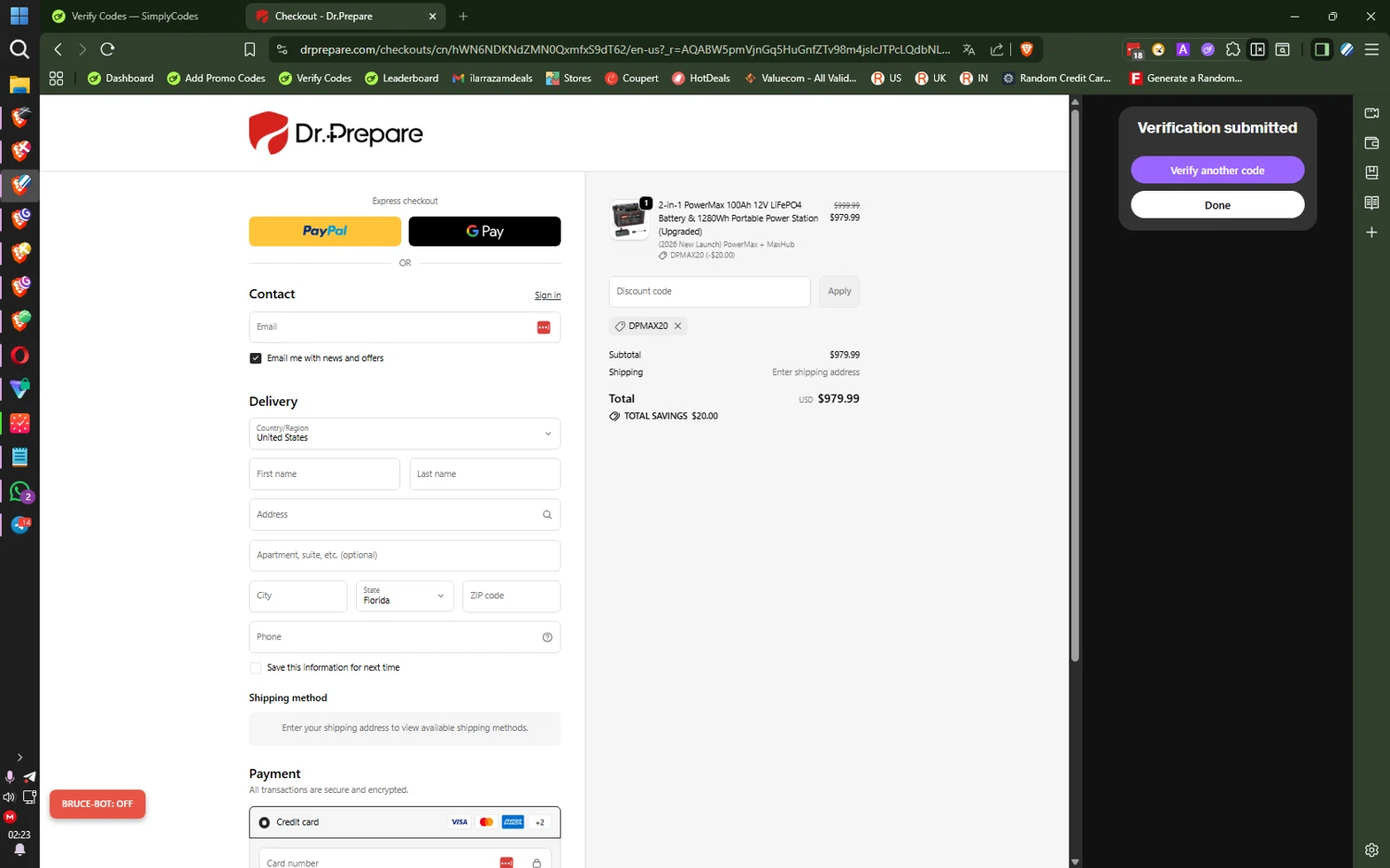Open apps grid icon in bookmarks bar
1390x868 pixels.
click(x=57, y=79)
